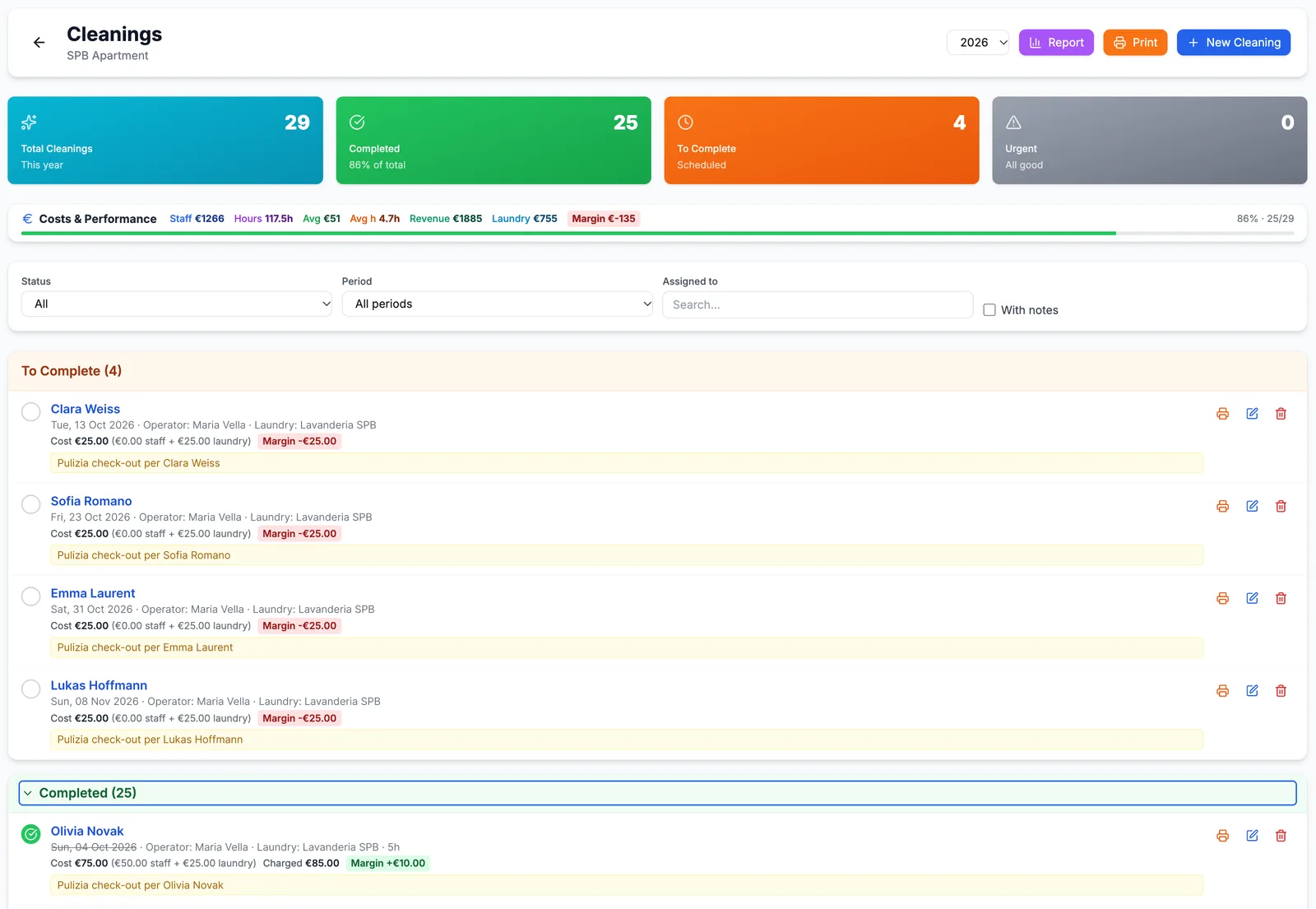Screen dimensions: 1316x909
Task: Select the Total Cleanings card
Action: click(165, 141)
